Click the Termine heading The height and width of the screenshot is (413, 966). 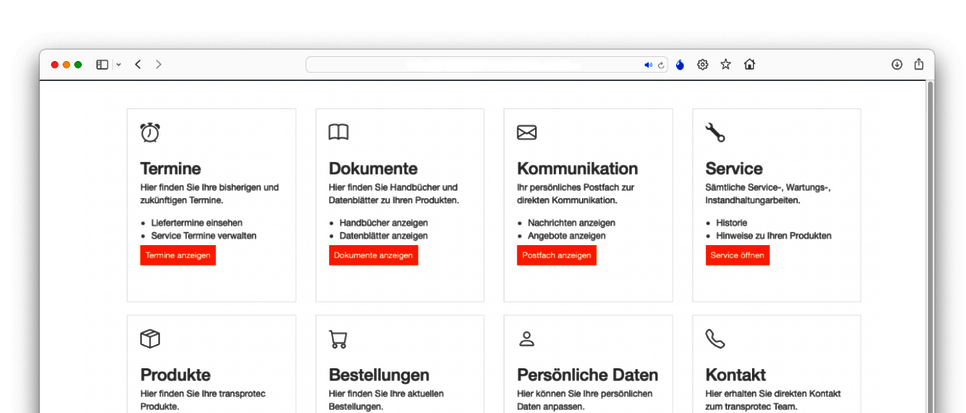pyautogui.click(x=171, y=168)
